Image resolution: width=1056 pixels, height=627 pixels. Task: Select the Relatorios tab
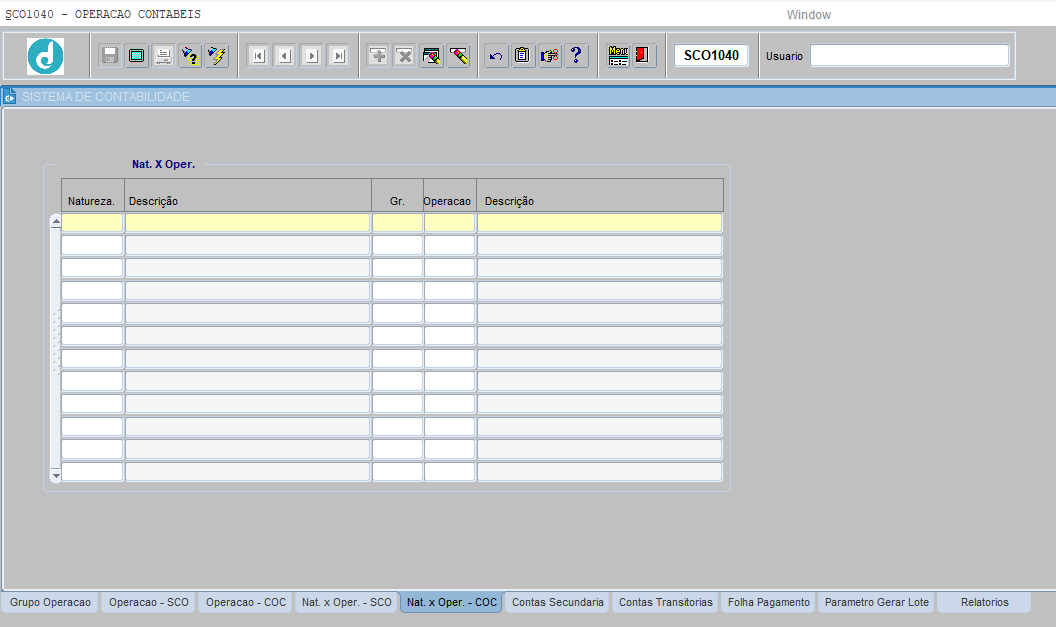coord(983,603)
